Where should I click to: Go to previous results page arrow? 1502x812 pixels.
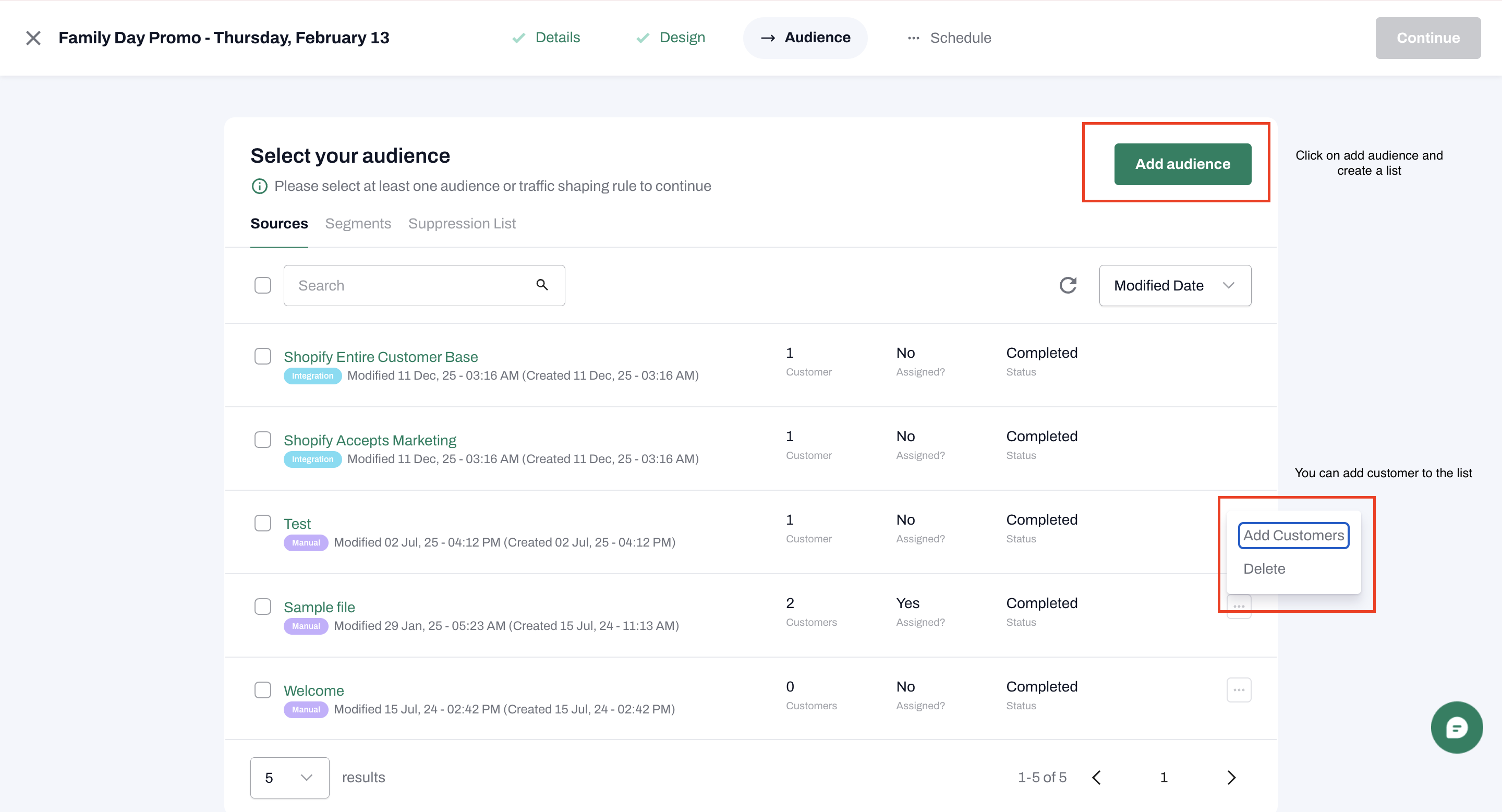pos(1096,777)
